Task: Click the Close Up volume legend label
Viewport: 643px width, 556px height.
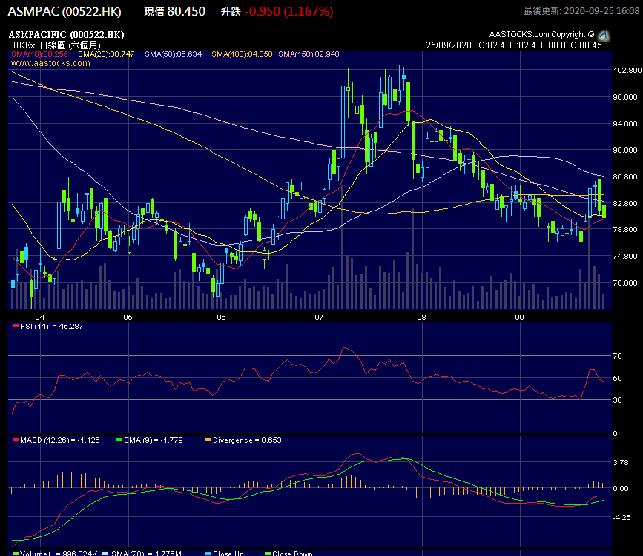Action: [228, 553]
